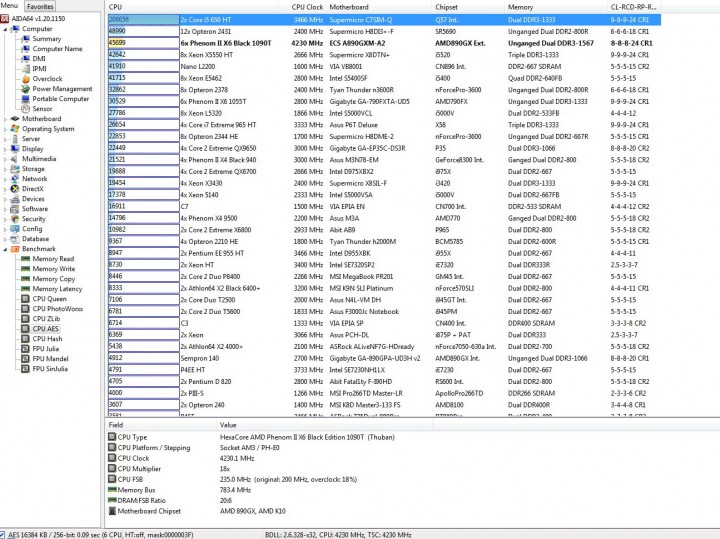Switch to the Menu tab
720x539 pixels.
[x=9, y=6]
